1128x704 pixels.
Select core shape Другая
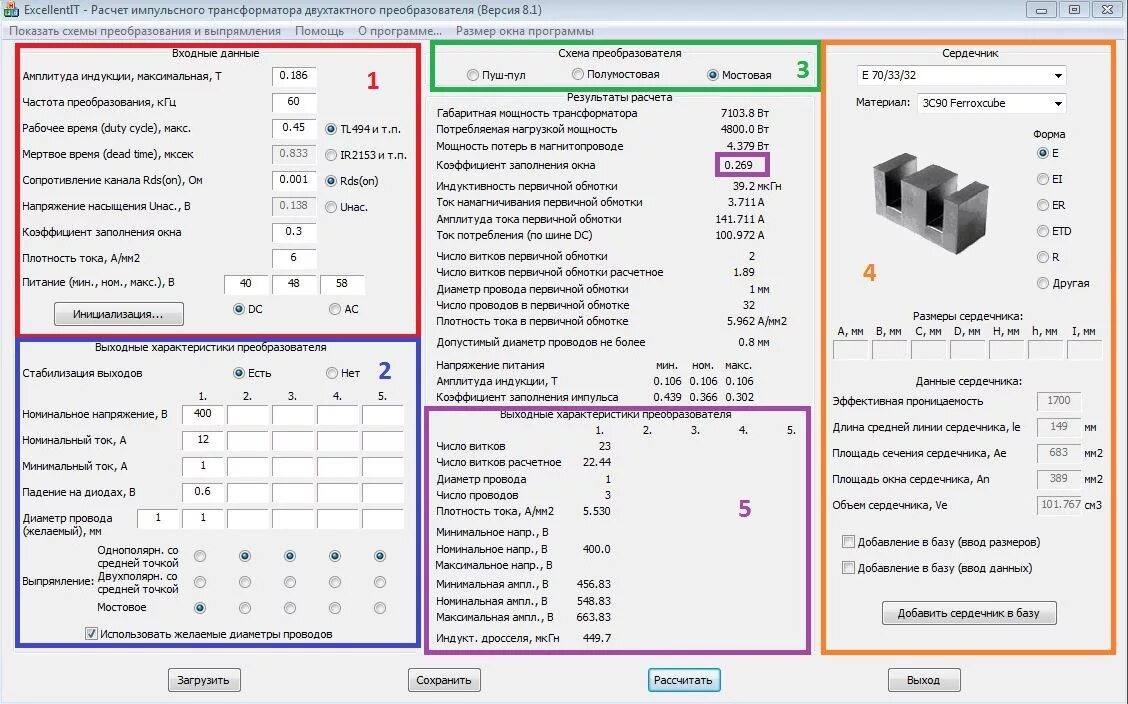1043,283
